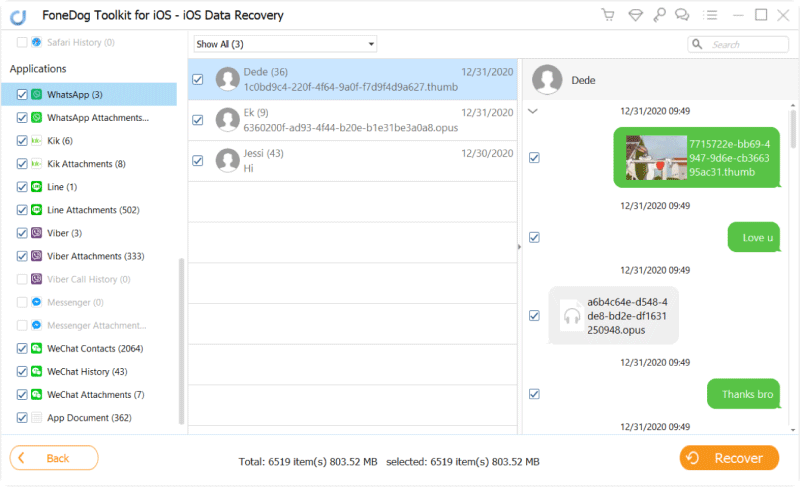Click the Kik (6) app icon
Screen dimensions: 800x487
(x=37, y=140)
